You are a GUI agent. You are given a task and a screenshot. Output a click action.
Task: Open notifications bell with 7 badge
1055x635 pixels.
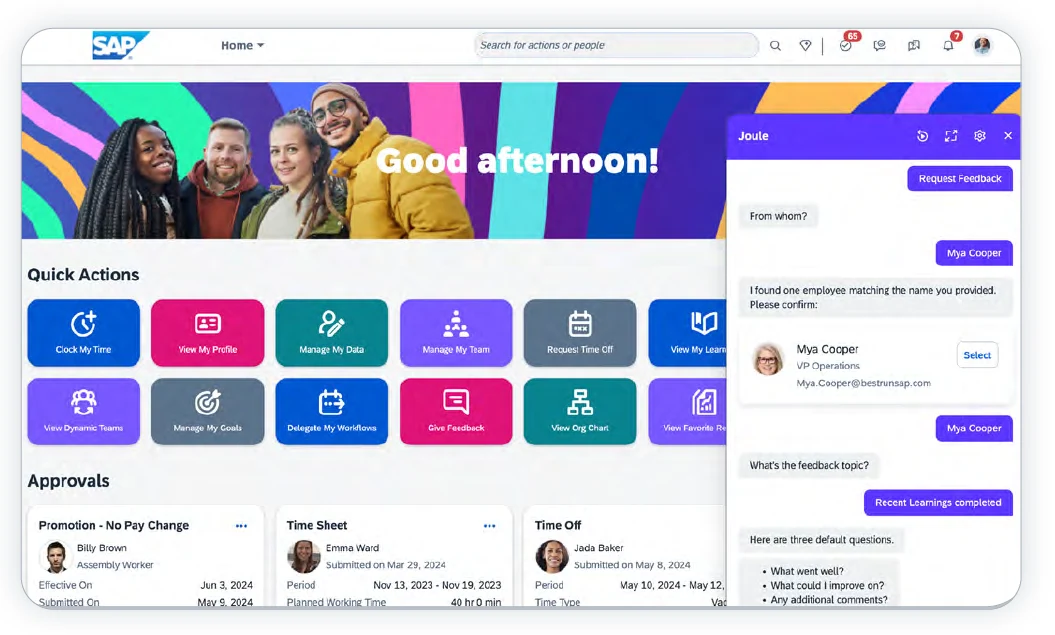pyautogui.click(x=949, y=44)
